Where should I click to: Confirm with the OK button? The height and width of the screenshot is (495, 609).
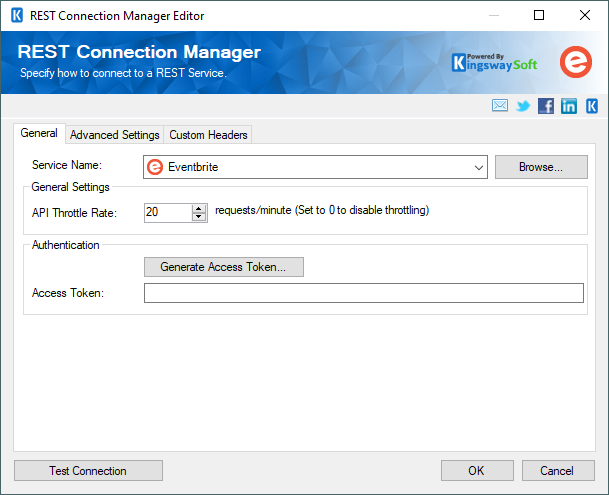(477, 471)
